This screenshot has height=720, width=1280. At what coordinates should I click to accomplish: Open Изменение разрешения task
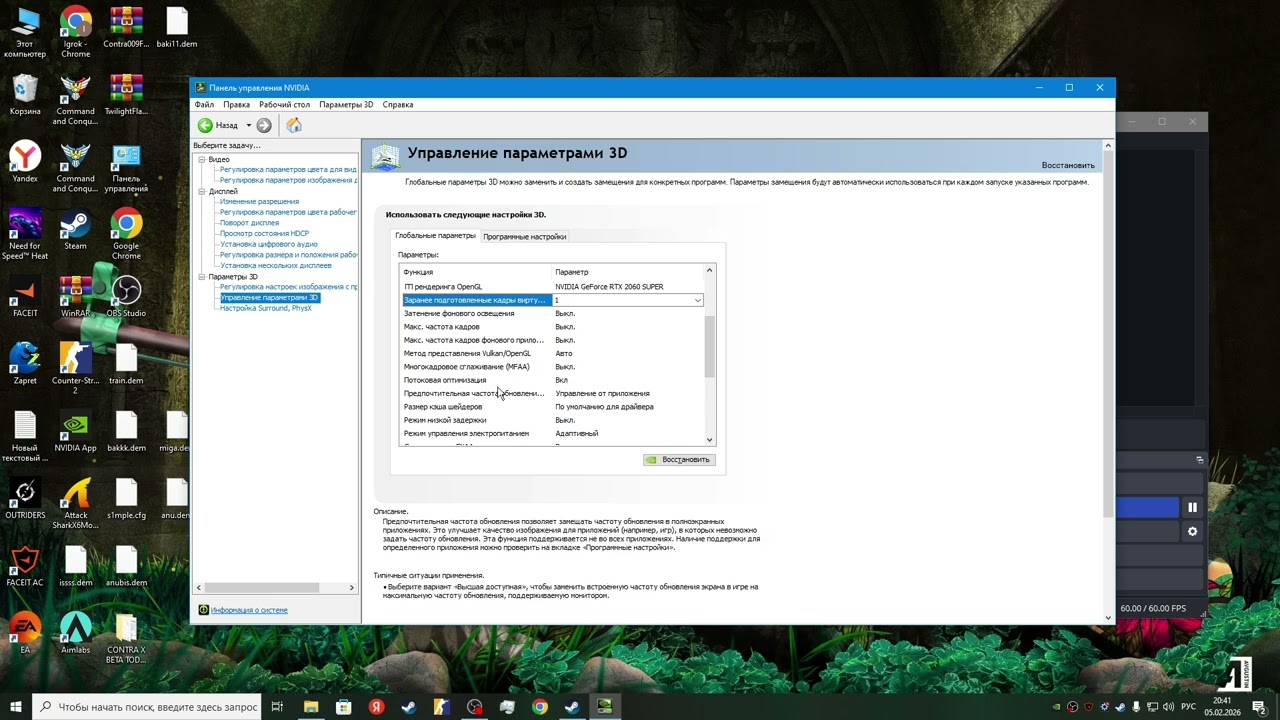(259, 202)
